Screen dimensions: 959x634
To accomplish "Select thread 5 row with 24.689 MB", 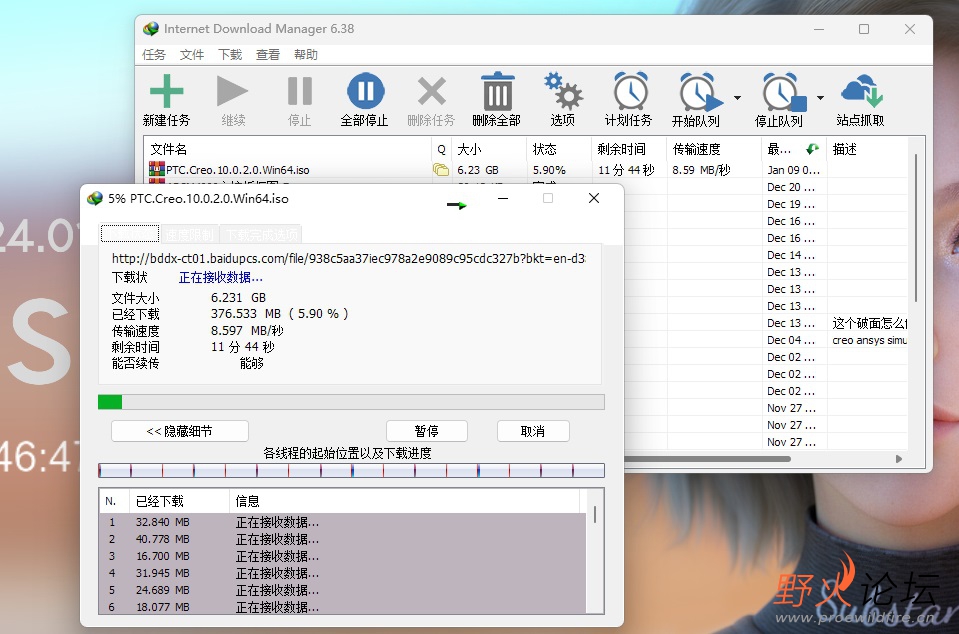I will [x=342, y=591].
